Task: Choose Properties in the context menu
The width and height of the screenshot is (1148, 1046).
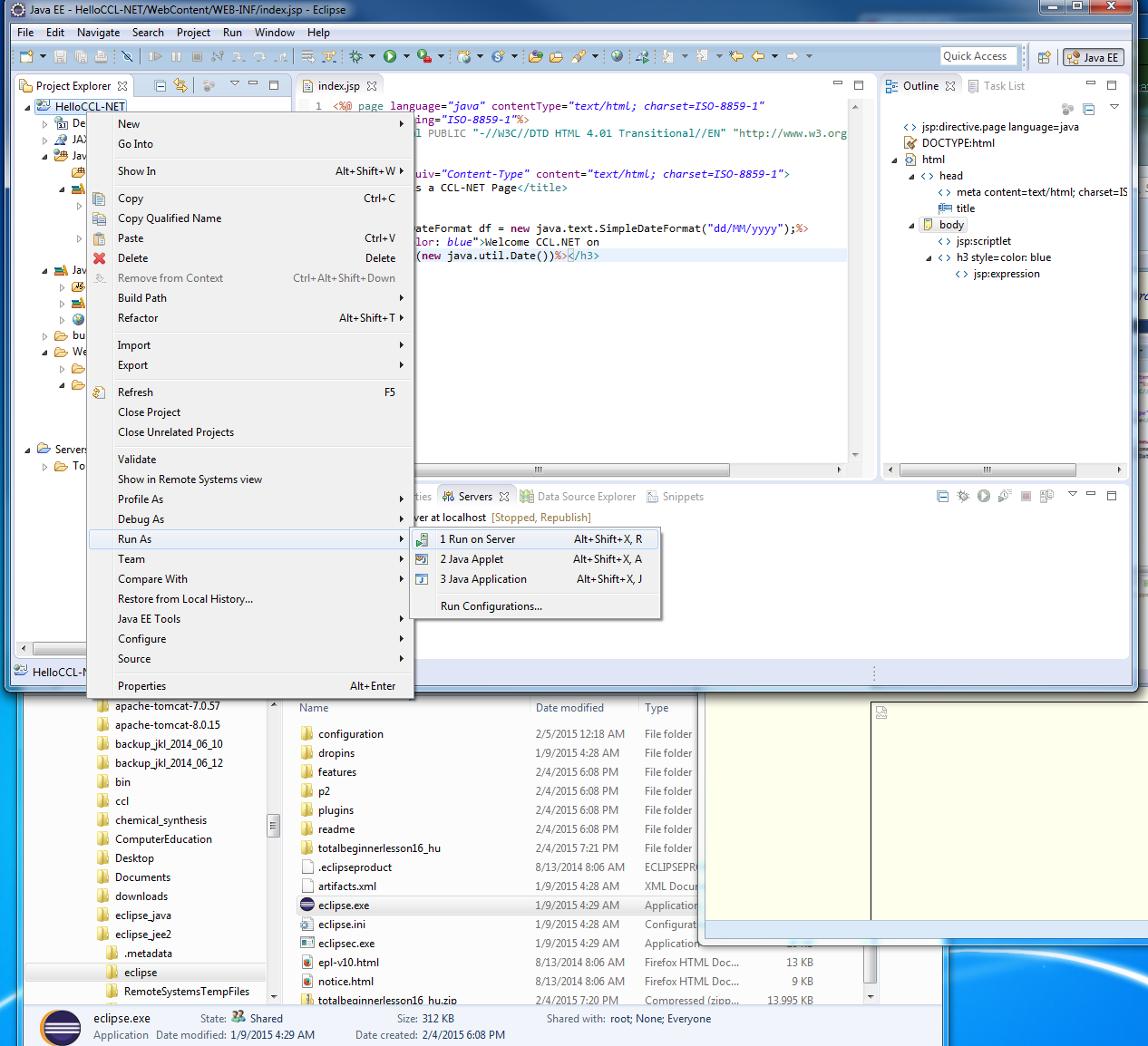Action: click(141, 686)
